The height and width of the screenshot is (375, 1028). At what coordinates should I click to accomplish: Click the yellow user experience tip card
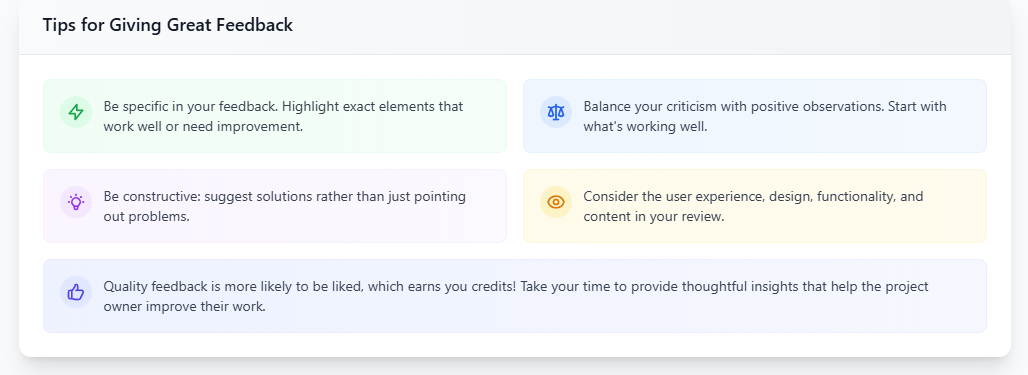coord(755,206)
